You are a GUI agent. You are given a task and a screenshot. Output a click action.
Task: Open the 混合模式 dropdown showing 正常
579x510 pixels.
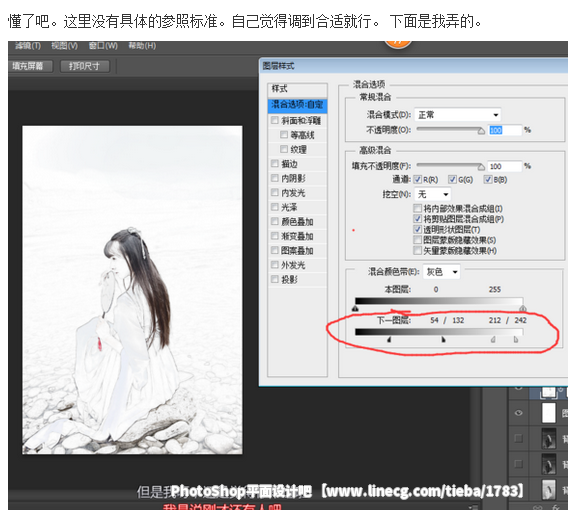pyautogui.click(x=458, y=115)
